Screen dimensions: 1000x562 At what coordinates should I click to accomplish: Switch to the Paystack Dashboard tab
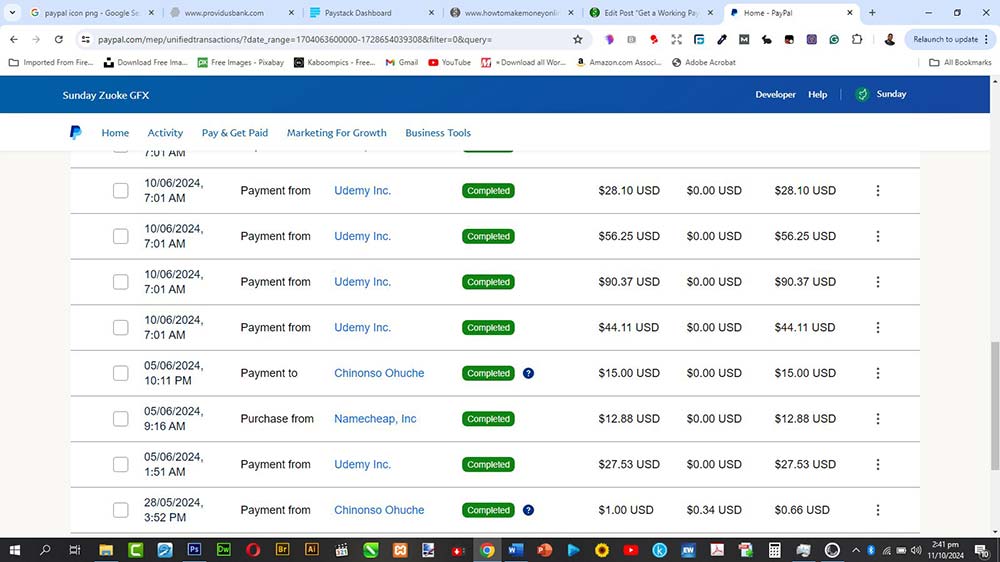coord(371,13)
